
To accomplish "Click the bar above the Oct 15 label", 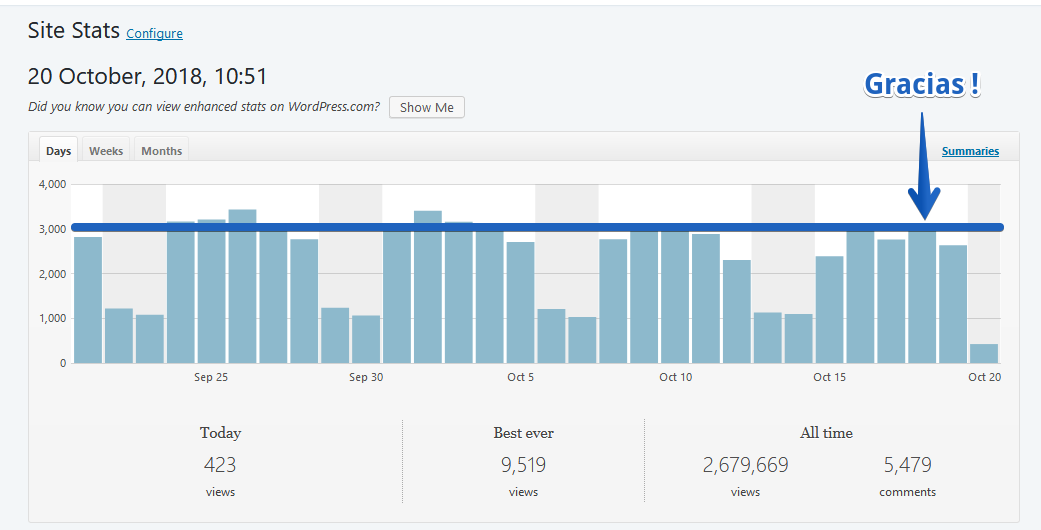I will (x=829, y=309).
